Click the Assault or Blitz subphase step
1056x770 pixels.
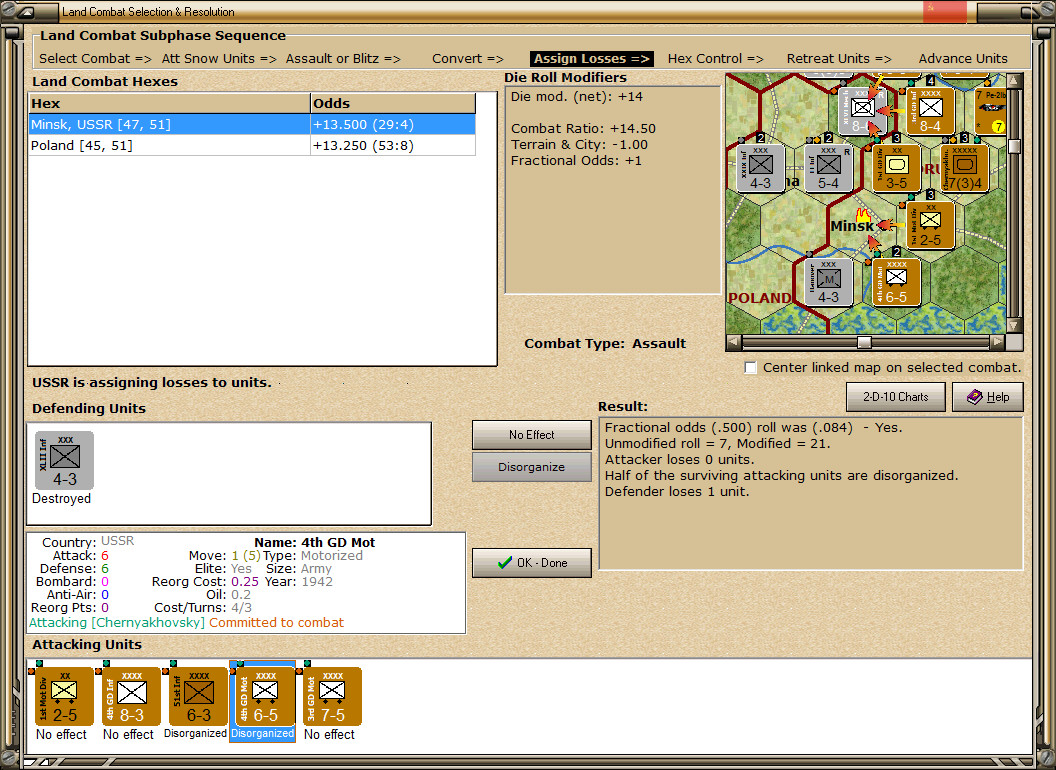[343, 59]
